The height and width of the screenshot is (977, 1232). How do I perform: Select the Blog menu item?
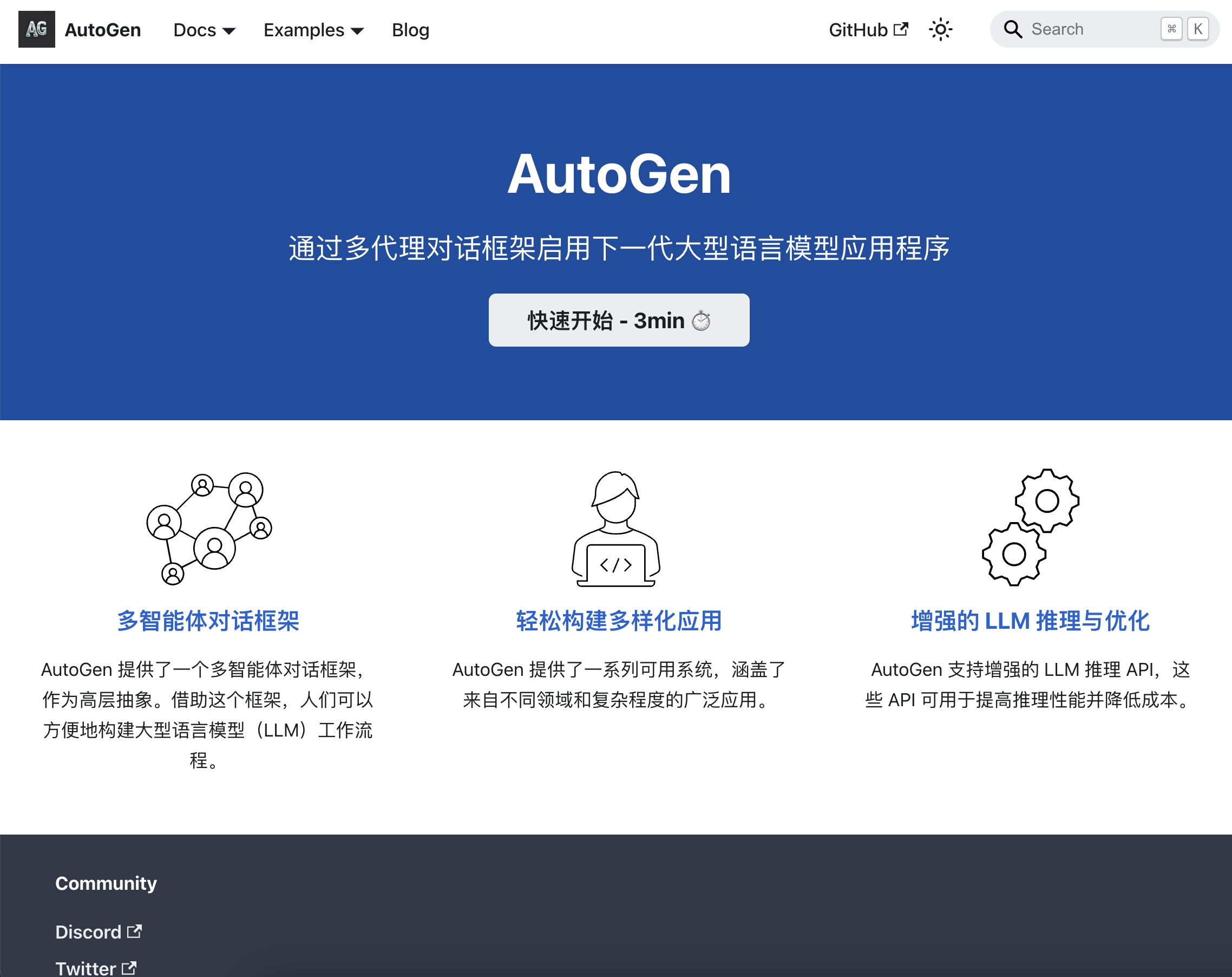tap(410, 30)
